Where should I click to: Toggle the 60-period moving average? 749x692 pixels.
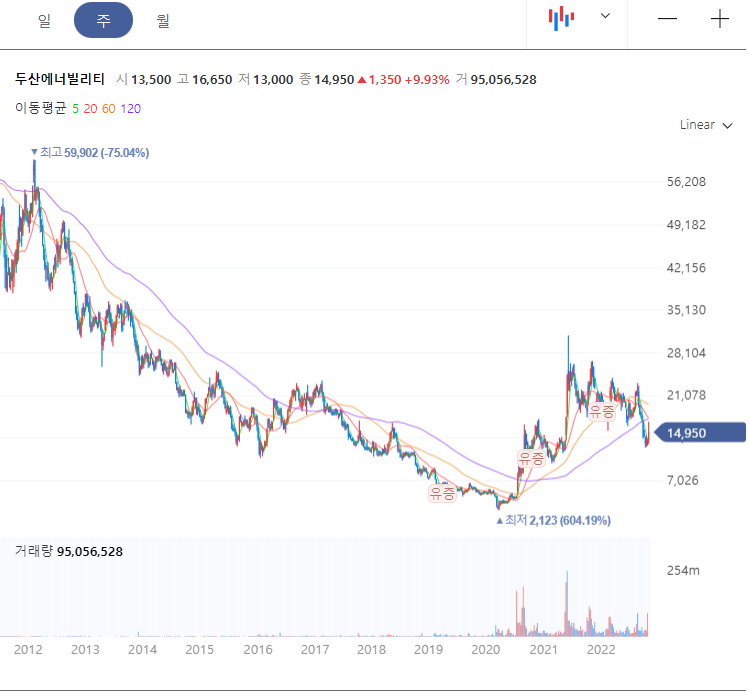click(x=108, y=109)
